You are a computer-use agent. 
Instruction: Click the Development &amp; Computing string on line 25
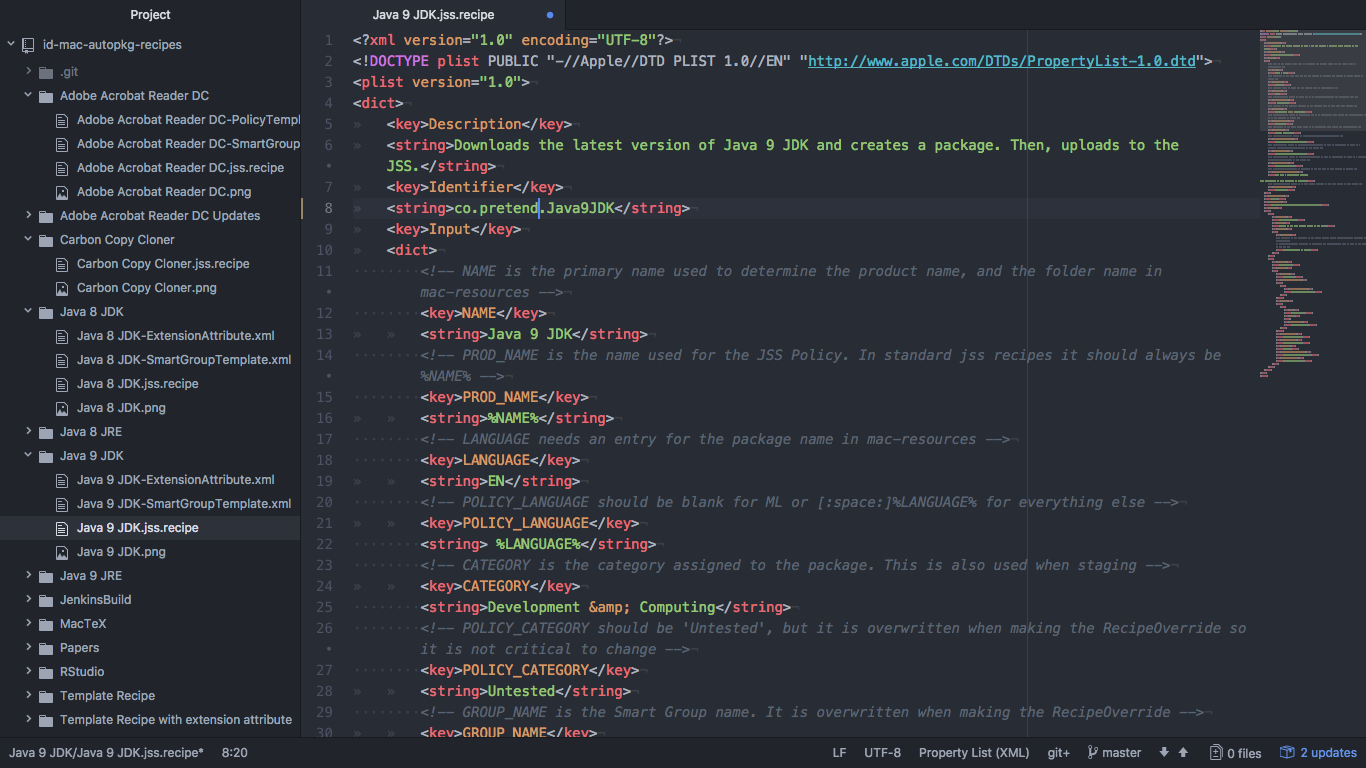tap(601, 607)
